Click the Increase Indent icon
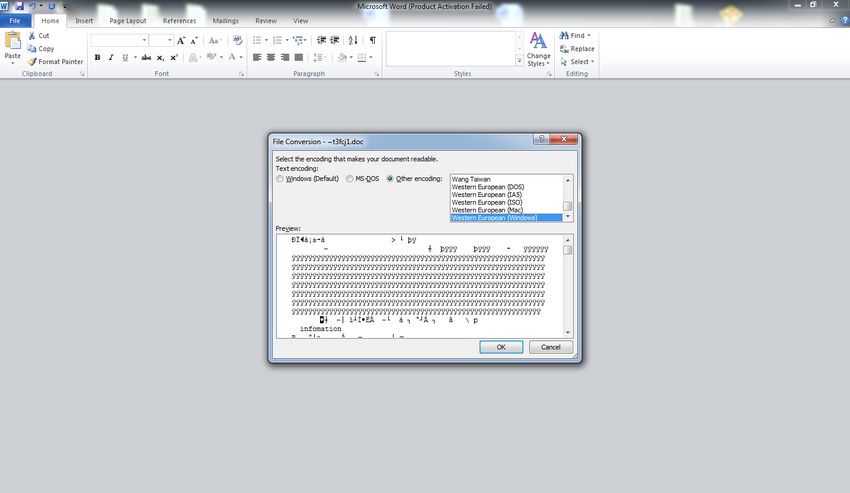The image size is (850, 493). point(335,40)
